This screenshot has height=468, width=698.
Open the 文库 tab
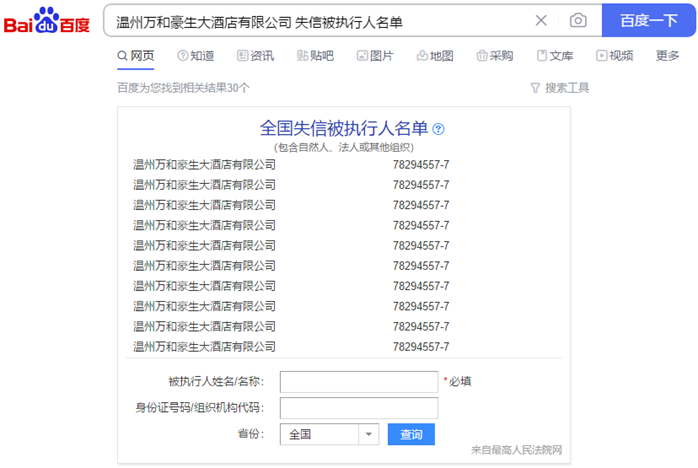[x=555, y=56]
